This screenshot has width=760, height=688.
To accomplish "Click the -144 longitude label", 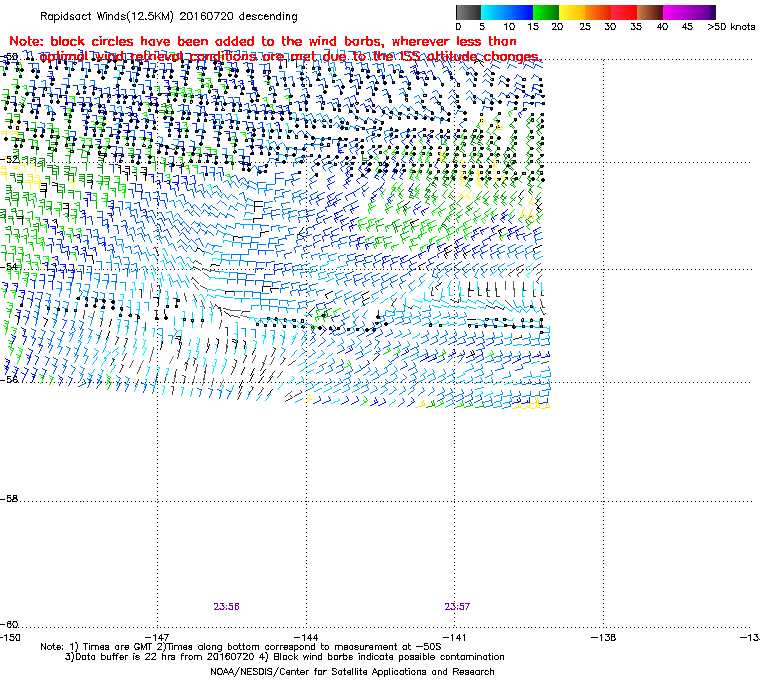I will click(x=306, y=638).
